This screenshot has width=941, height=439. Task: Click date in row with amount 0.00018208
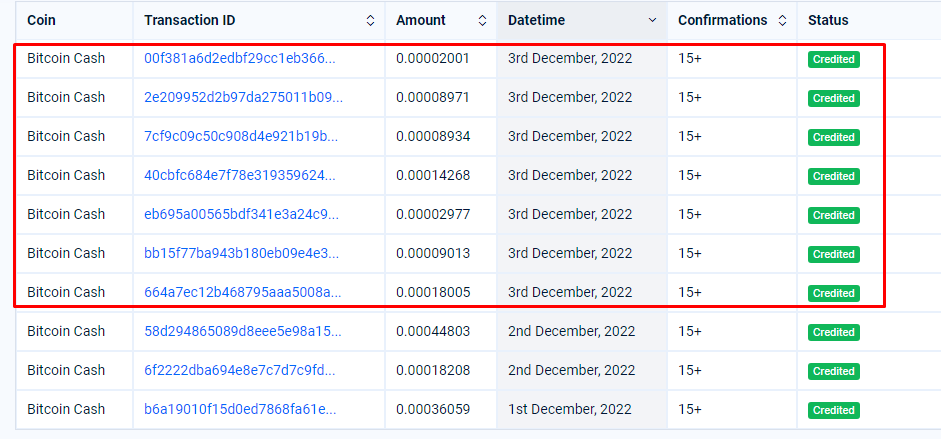[571, 370]
